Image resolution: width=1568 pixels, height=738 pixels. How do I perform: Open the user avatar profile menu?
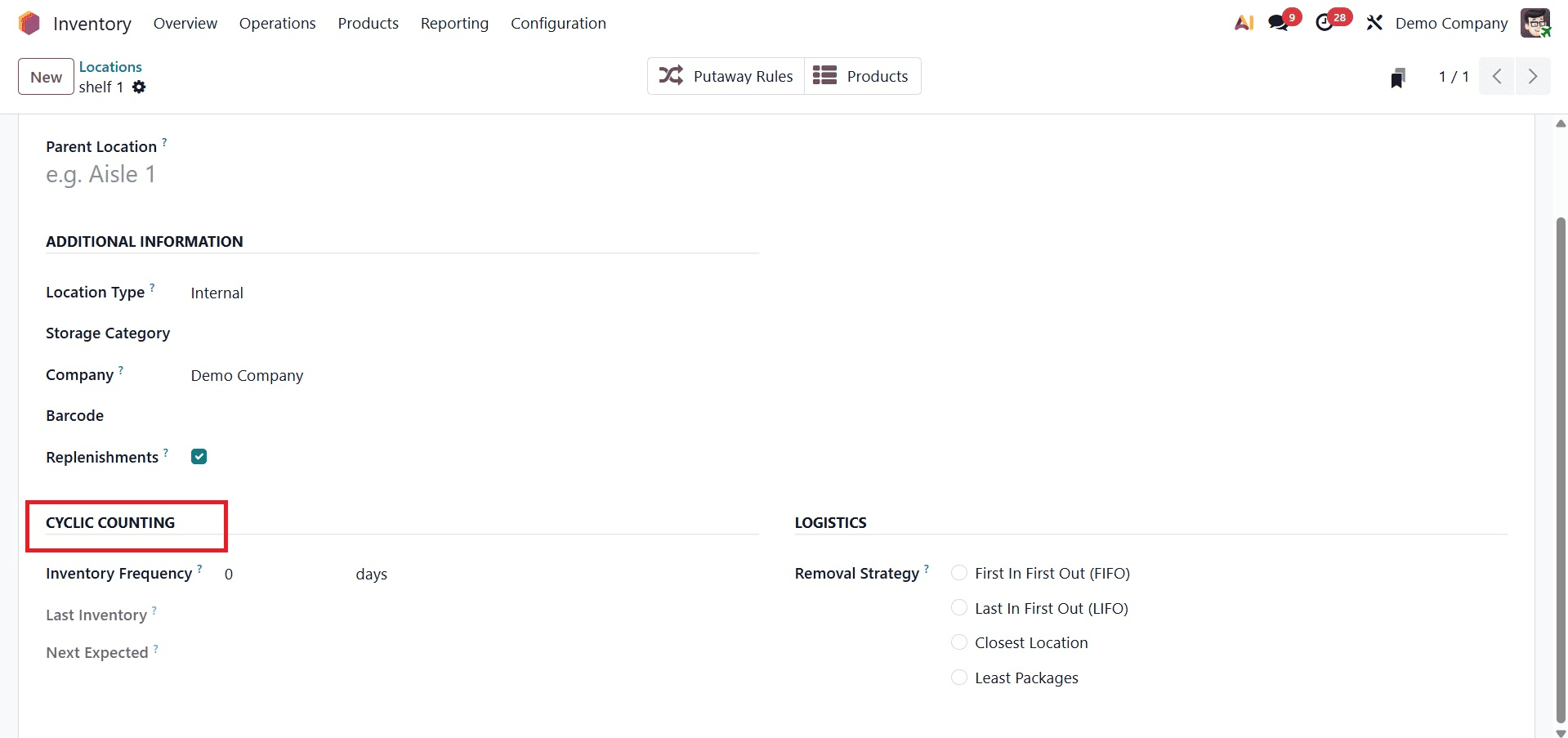1537,22
